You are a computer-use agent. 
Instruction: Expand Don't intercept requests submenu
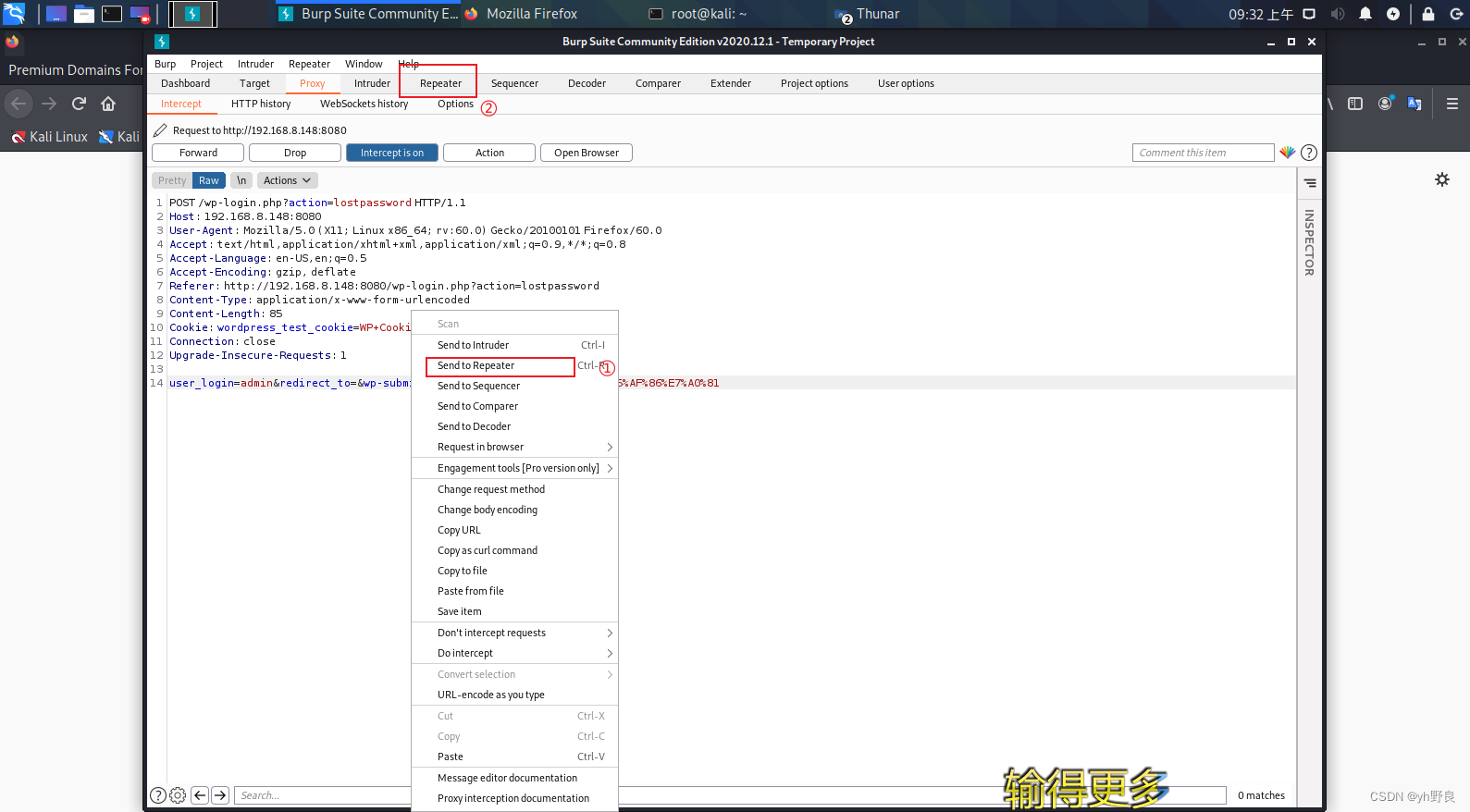point(514,633)
